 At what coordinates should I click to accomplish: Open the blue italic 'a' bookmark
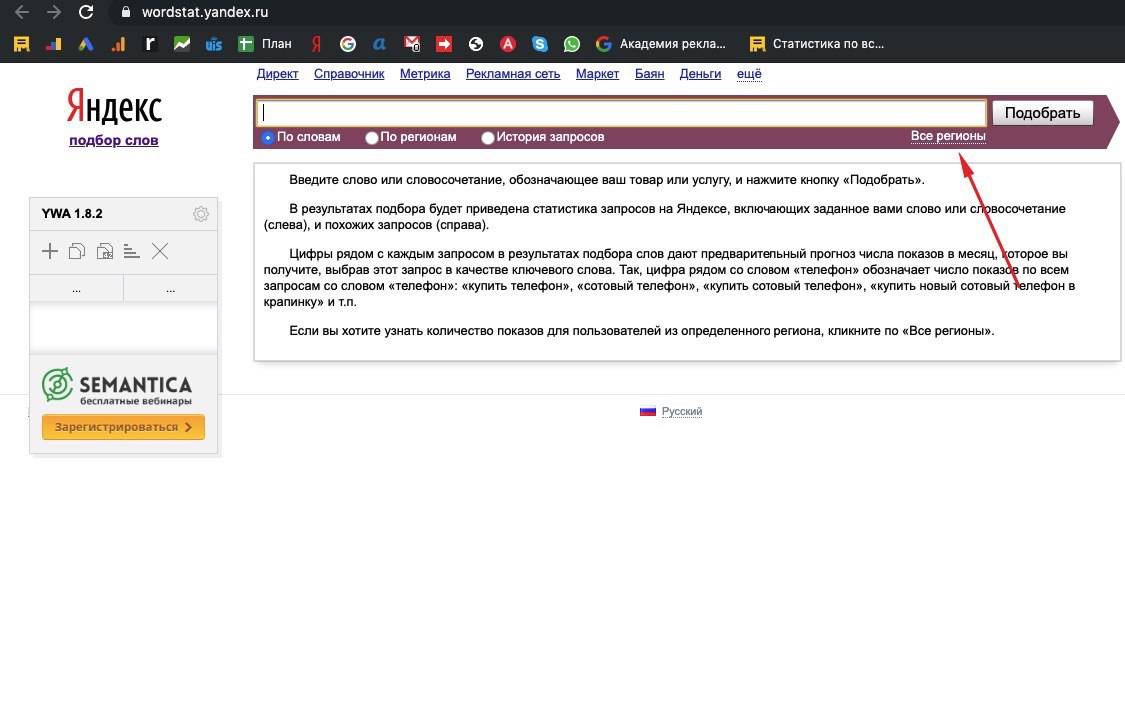point(380,44)
